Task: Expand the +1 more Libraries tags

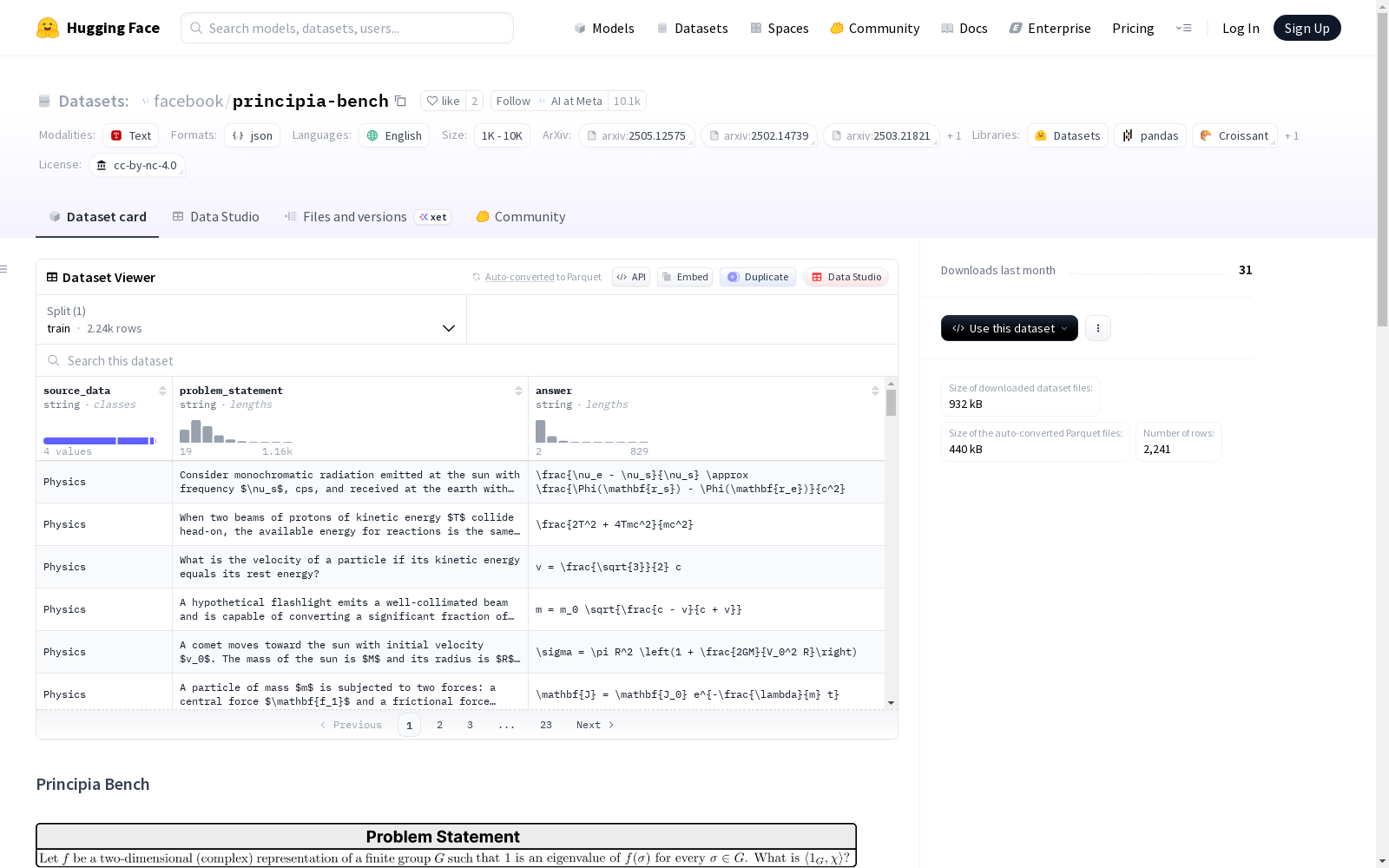Action: click(1292, 135)
